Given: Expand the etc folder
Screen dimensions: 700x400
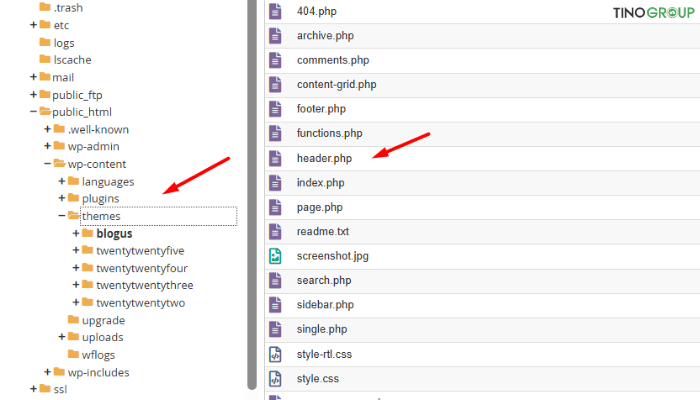Looking at the screenshot, I should click(33, 25).
